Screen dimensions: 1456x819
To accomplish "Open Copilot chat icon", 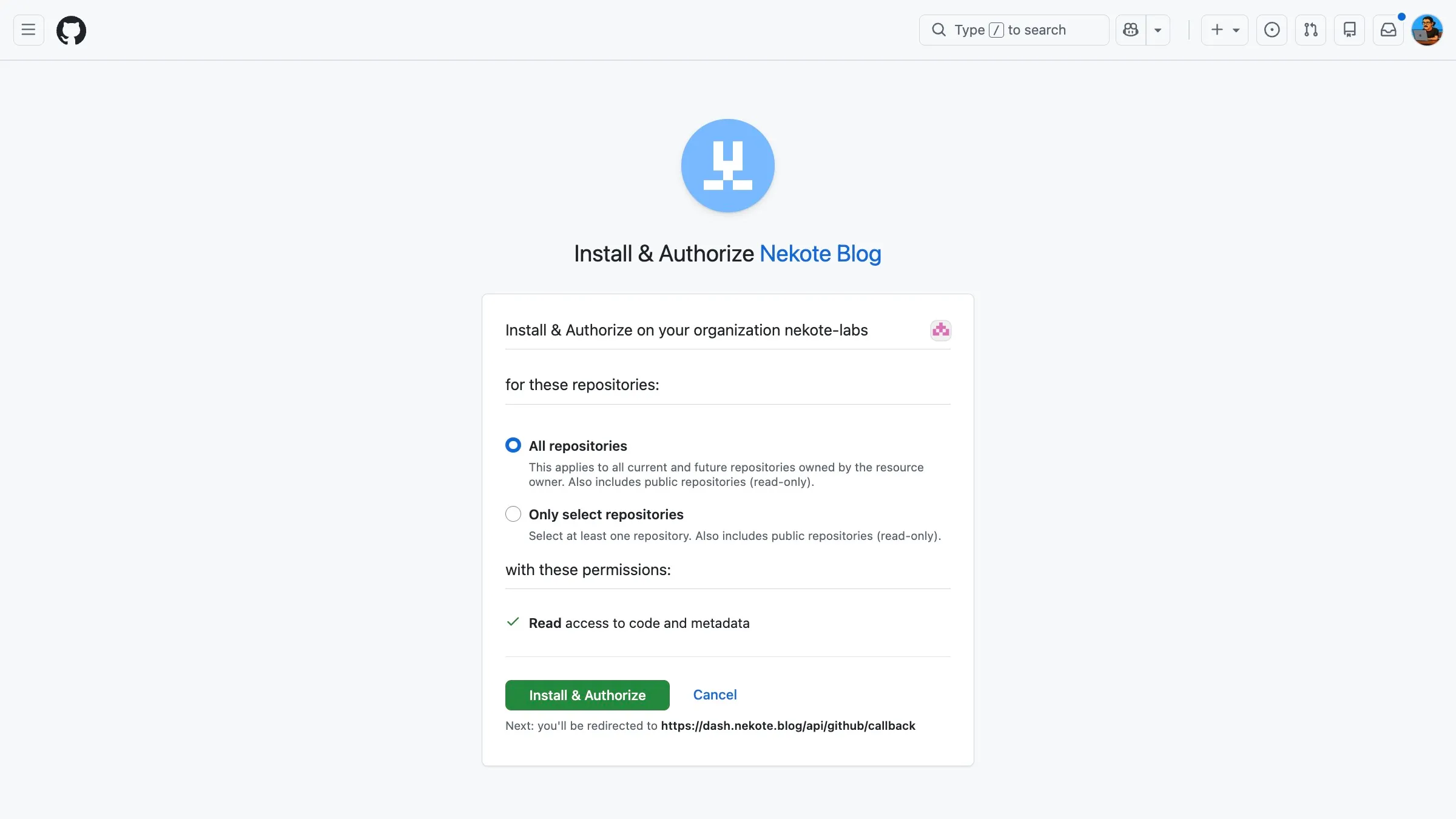I will (x=1131, y=30).
